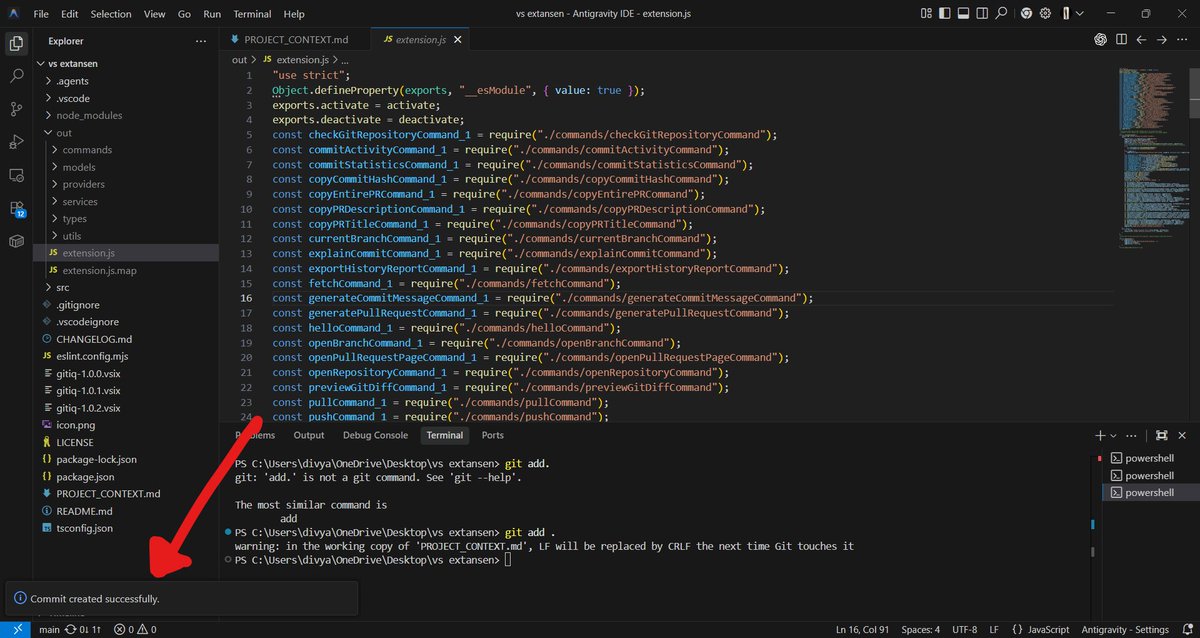Open the settings gear in title bar
The height and width of the screenshot is (638, 1200).
click(x=1046, y=14)
